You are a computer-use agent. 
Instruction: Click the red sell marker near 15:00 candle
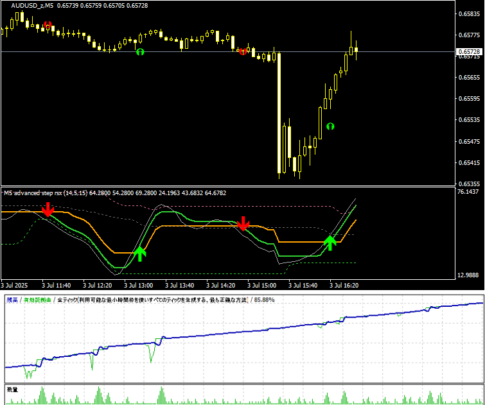point(243,51)
